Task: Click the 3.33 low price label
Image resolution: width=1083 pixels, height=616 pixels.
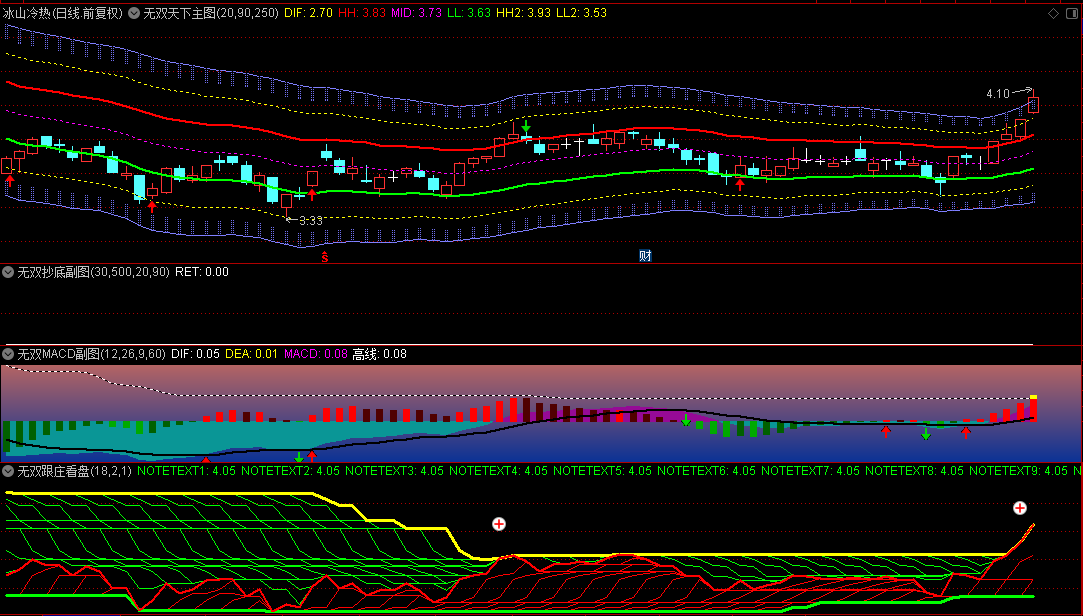Action: coord(311,221)
